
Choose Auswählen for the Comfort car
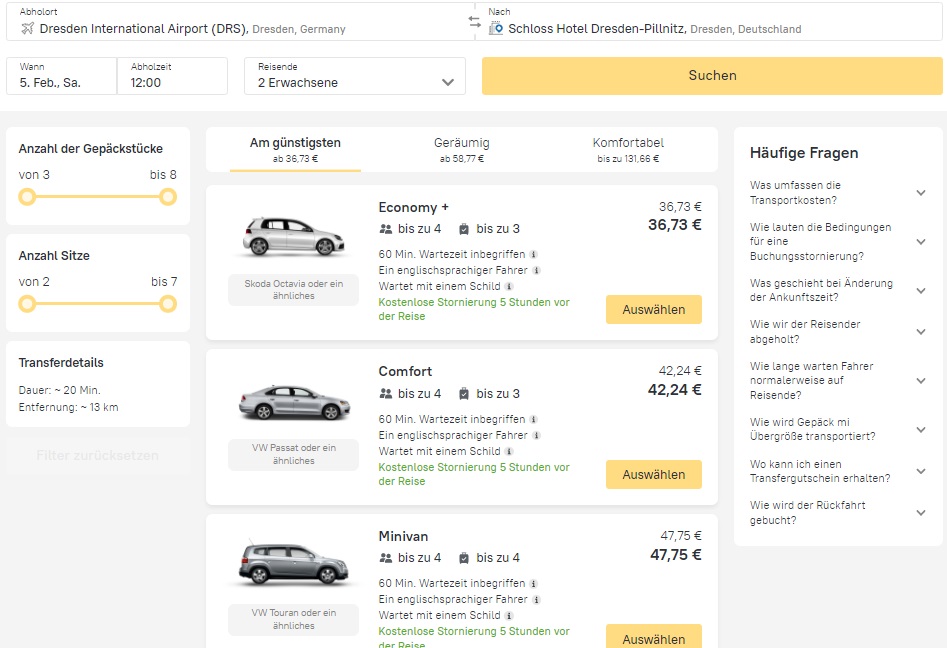653,475
